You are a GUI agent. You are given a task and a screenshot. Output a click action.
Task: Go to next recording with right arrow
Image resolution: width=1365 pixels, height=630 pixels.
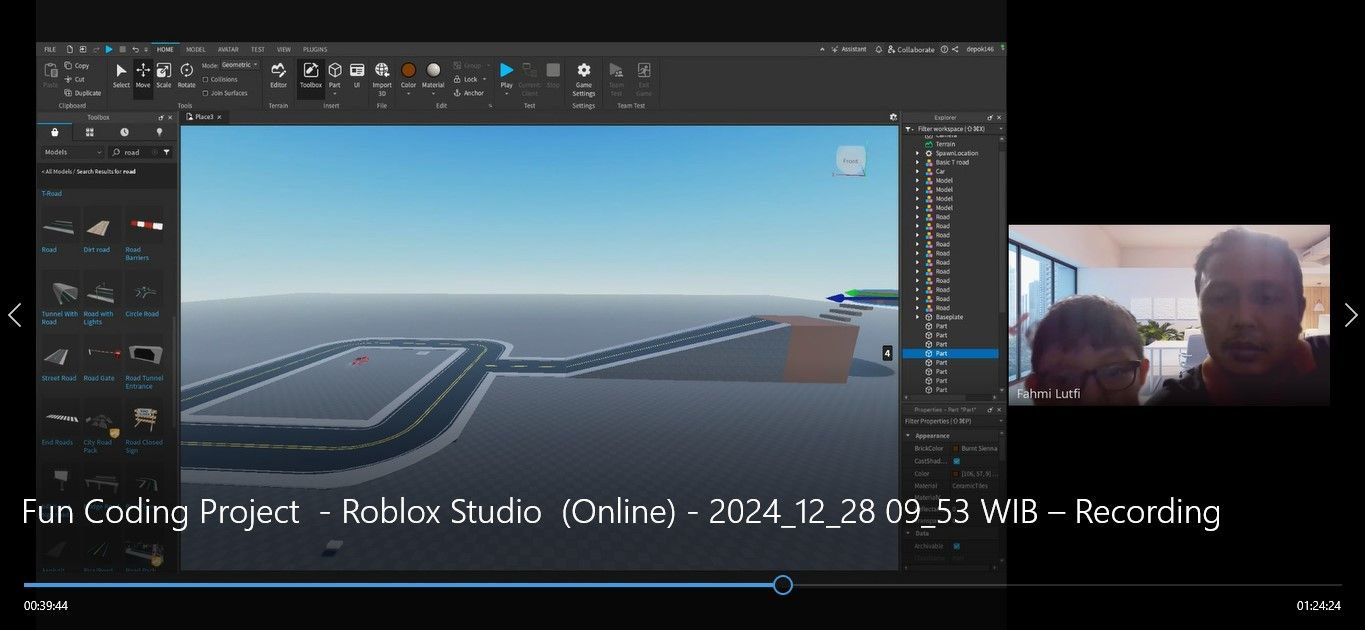1351,315
